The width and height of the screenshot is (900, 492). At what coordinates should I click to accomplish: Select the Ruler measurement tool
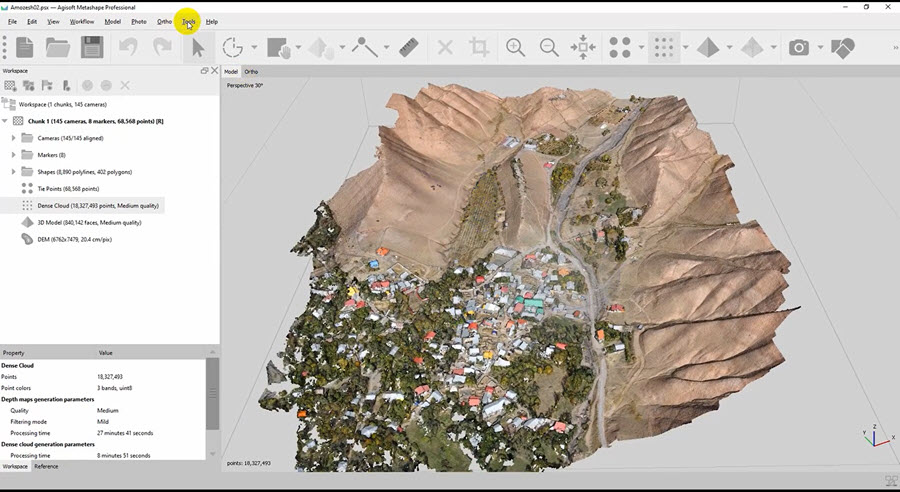coord(407,47)
